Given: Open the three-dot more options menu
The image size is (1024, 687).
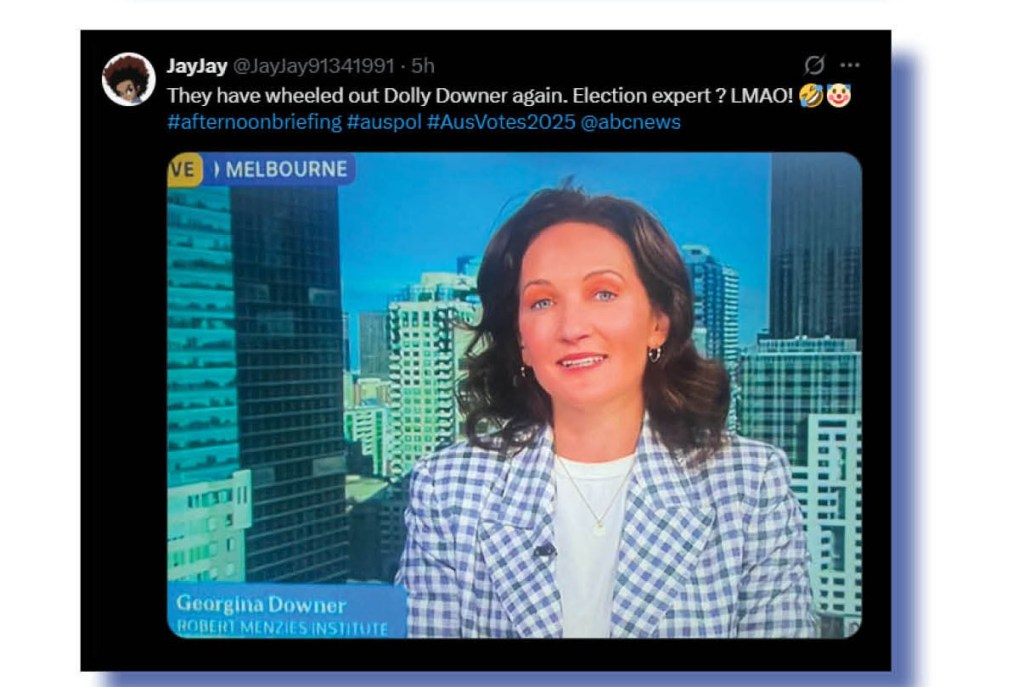Looking at the screenshot, I should click(x=850, y=65).
